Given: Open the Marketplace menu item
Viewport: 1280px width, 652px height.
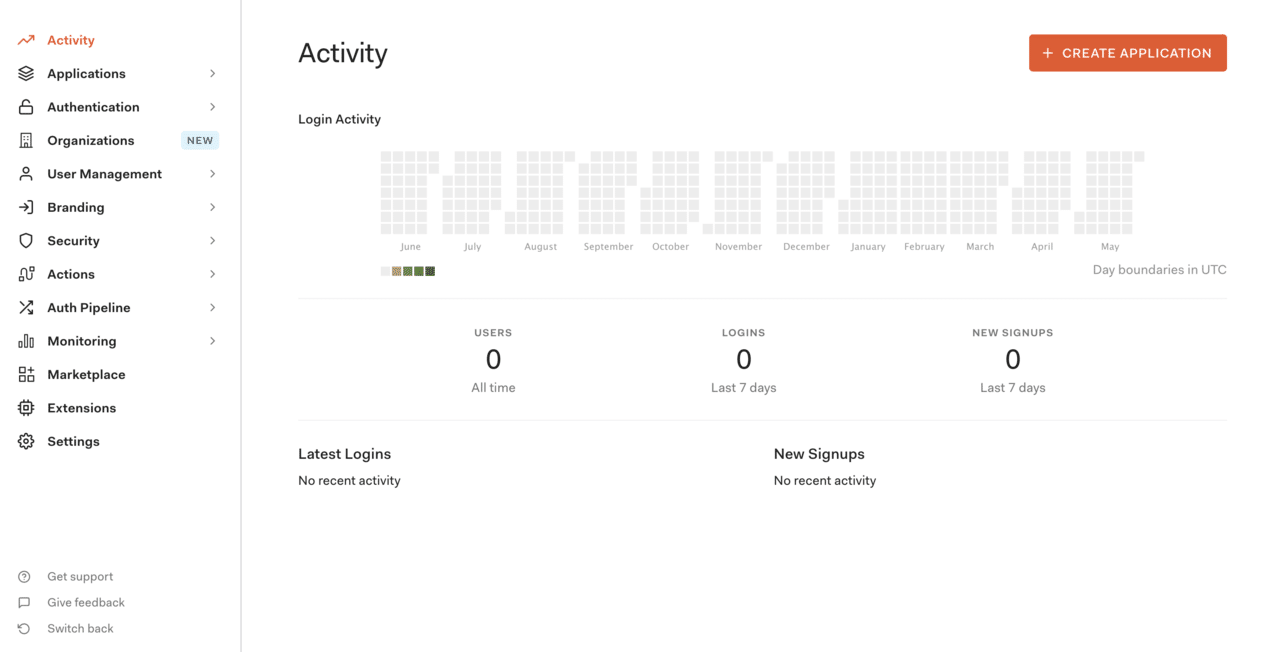Looking at the screenshot, I should [86, 375].
